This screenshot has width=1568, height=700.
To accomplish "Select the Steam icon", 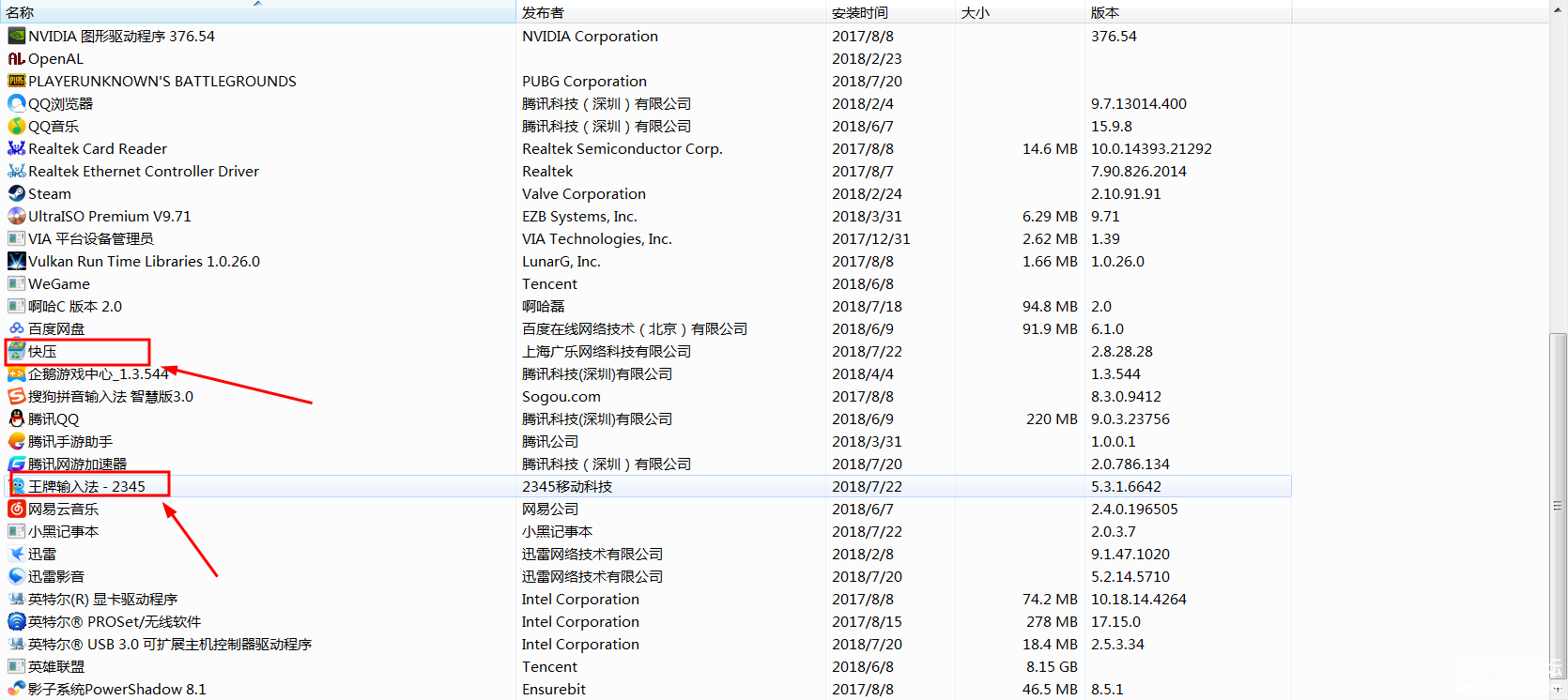I will [x=16, y=193].
